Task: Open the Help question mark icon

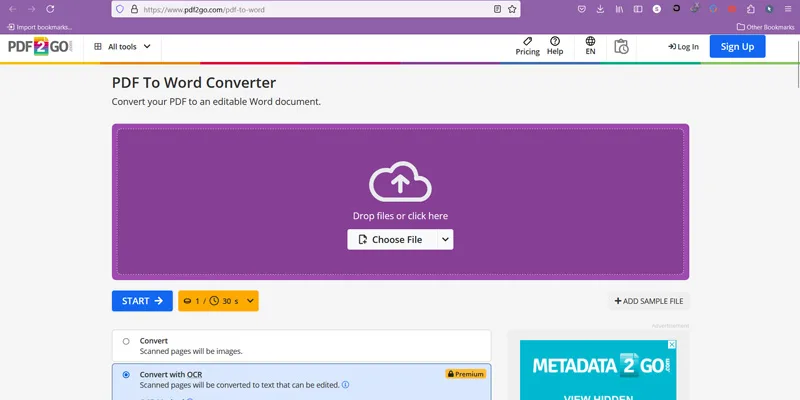Action: 555,41
